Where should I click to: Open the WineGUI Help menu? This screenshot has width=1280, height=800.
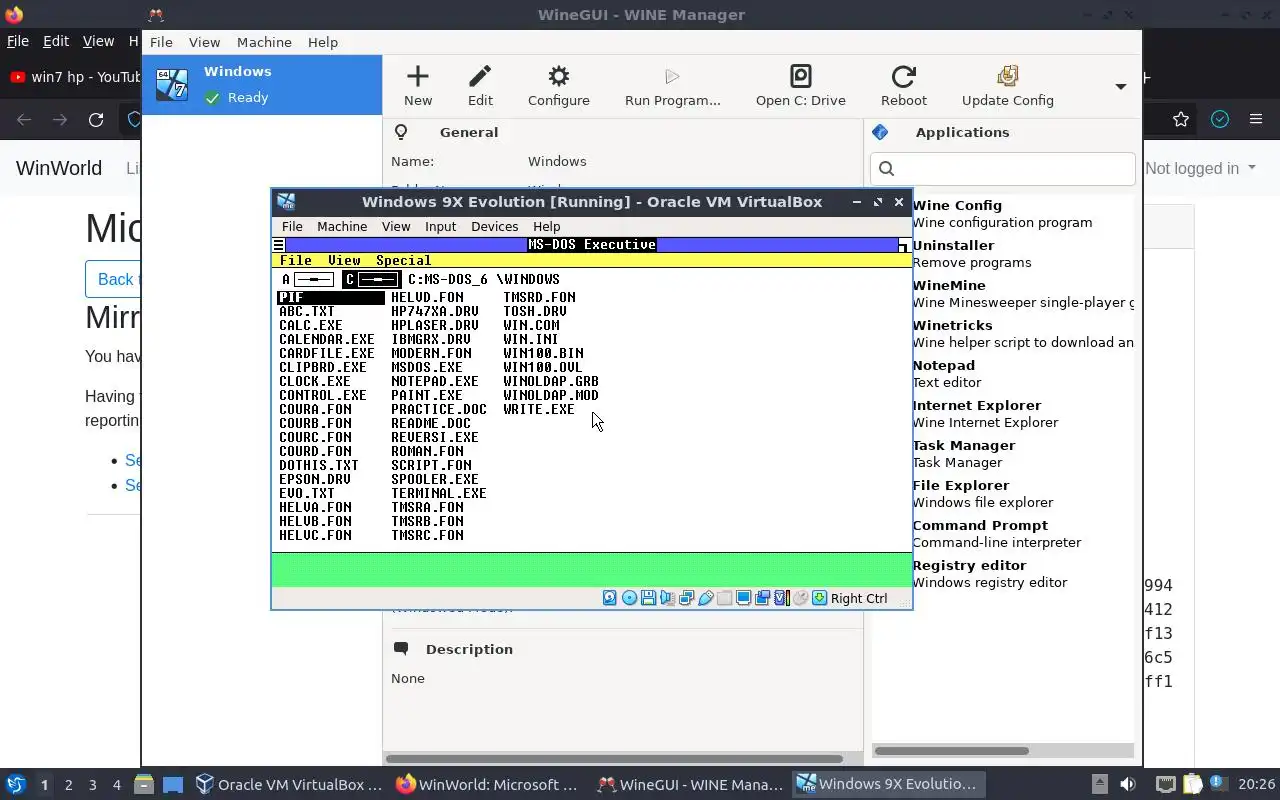[x=323, y=42]
